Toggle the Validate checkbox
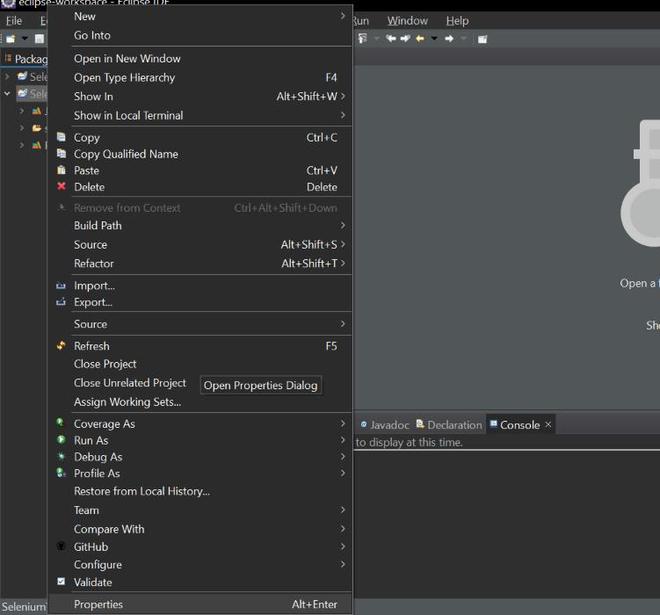Image resolution: width=660 pixels, height=615 pixels. (x=62, y=582)
